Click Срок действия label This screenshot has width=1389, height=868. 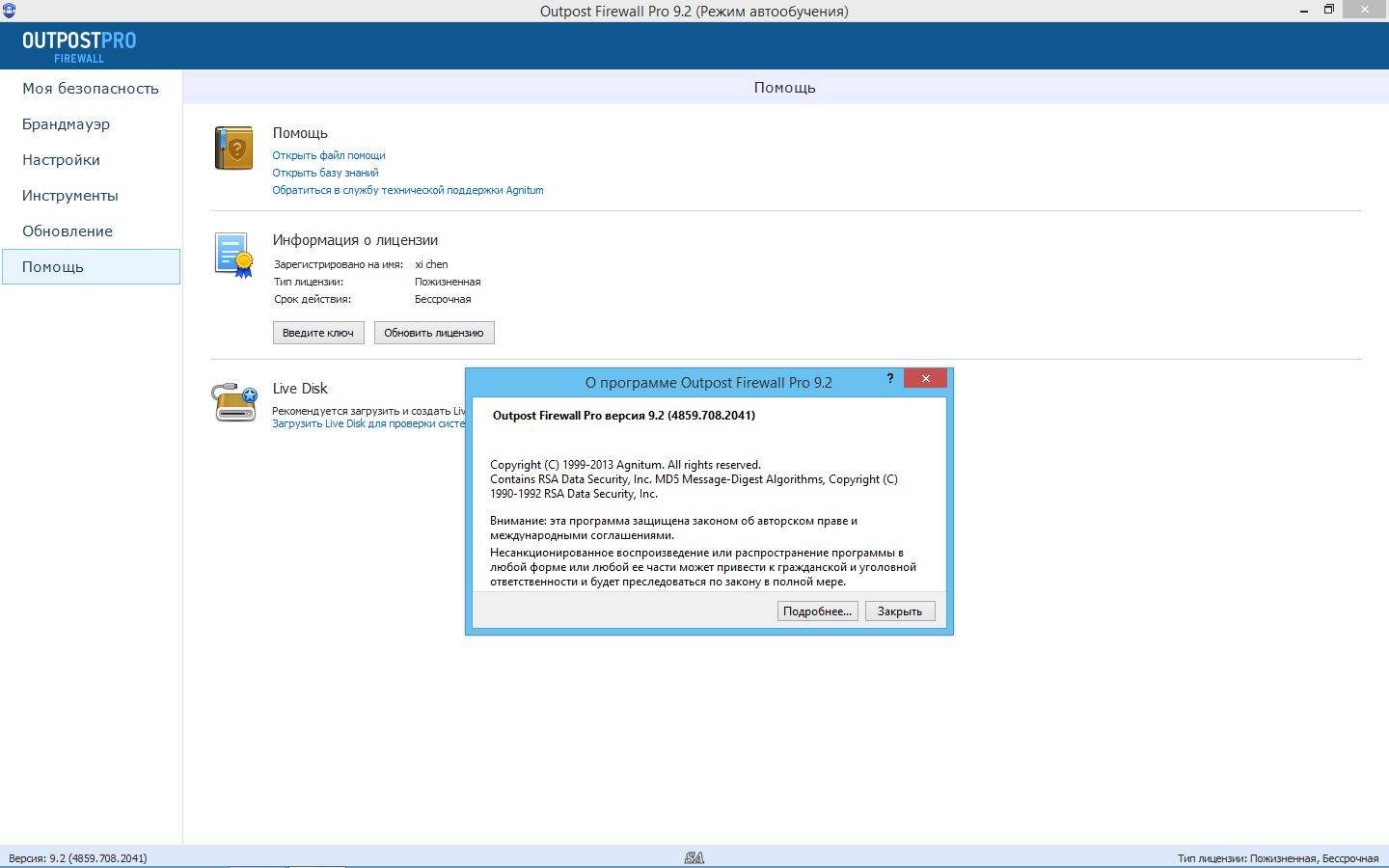[x=313, y=299]
